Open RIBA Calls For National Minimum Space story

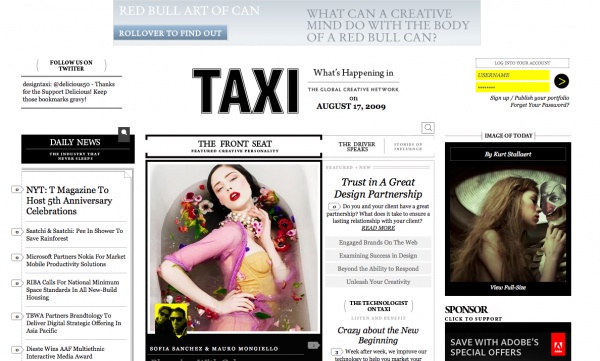pyautogui.click(x=73, y=290)
